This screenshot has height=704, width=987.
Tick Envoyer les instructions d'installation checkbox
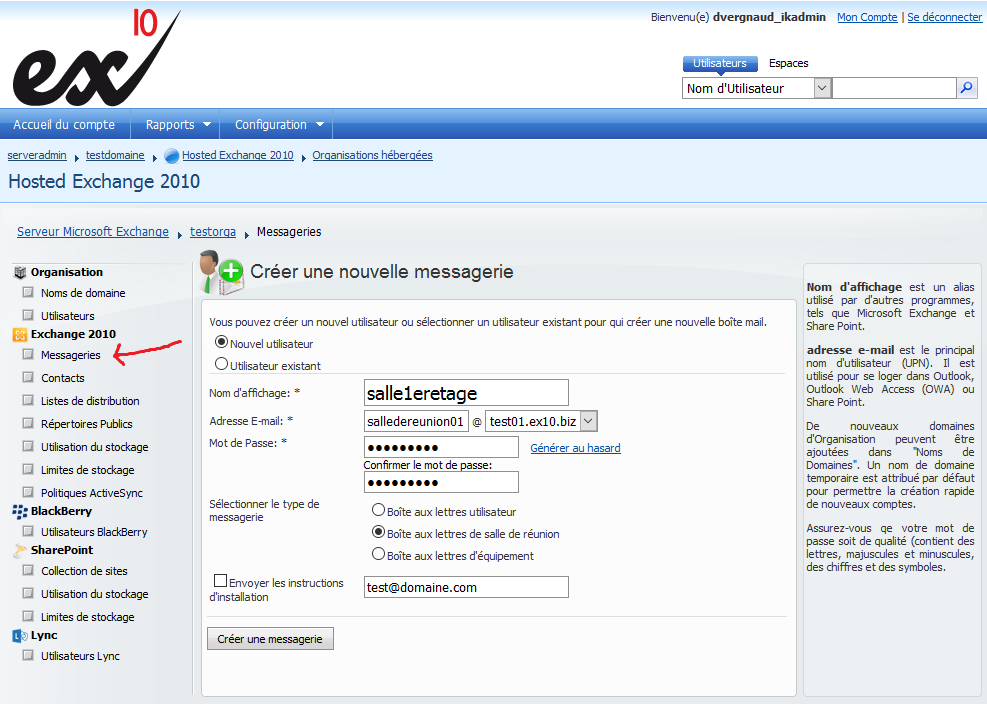pyautogui.click(x=220, y=581)
